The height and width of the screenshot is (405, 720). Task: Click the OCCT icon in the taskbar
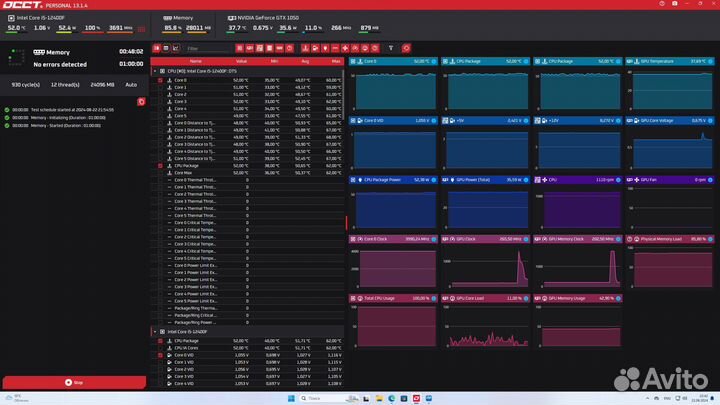(416, 398)
